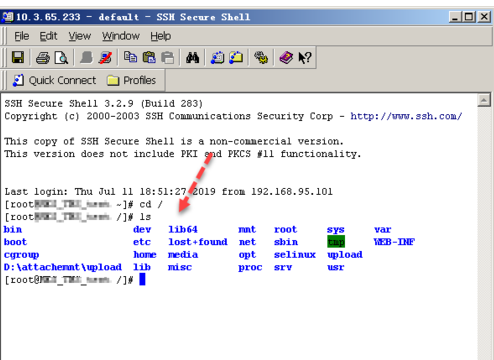Screen dimensions: 494x360
Task: Click the 'usr' directory name
Action: (x=336, y=267)
